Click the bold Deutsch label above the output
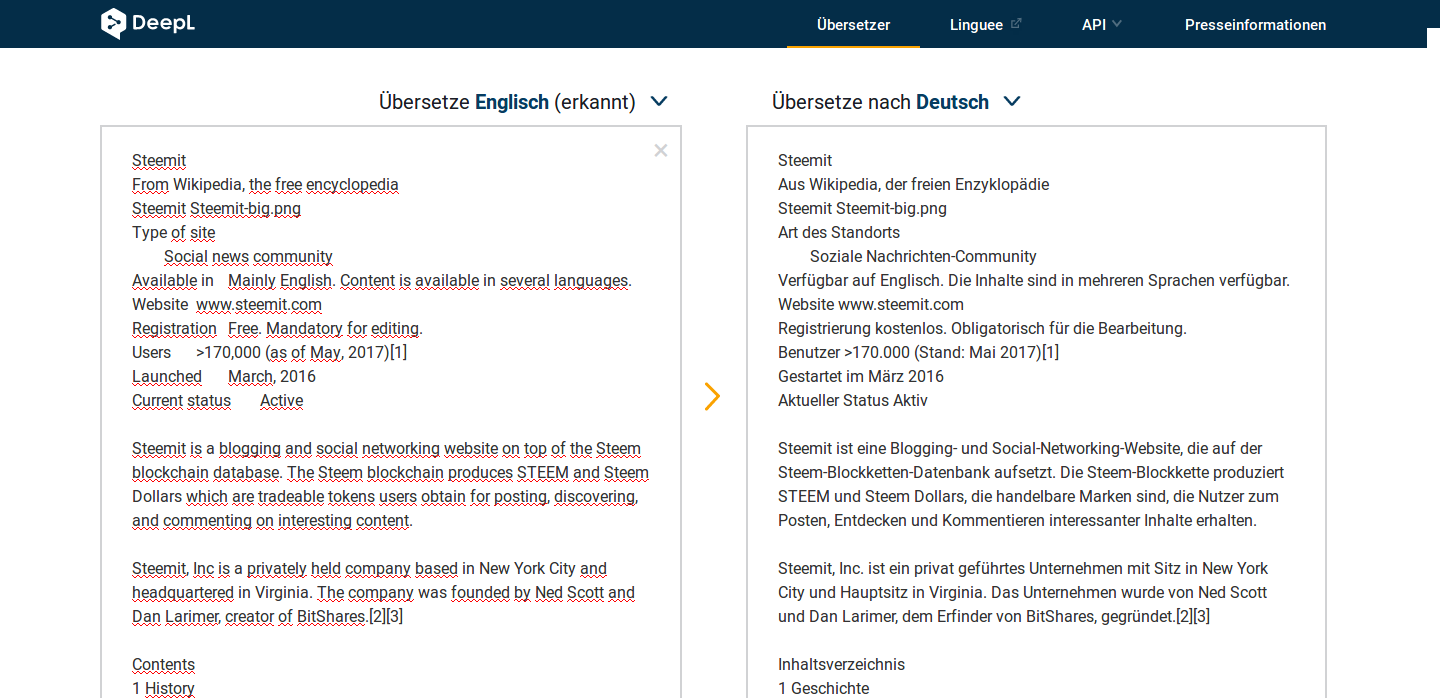 pyautogui.click(x=951, y=101)
